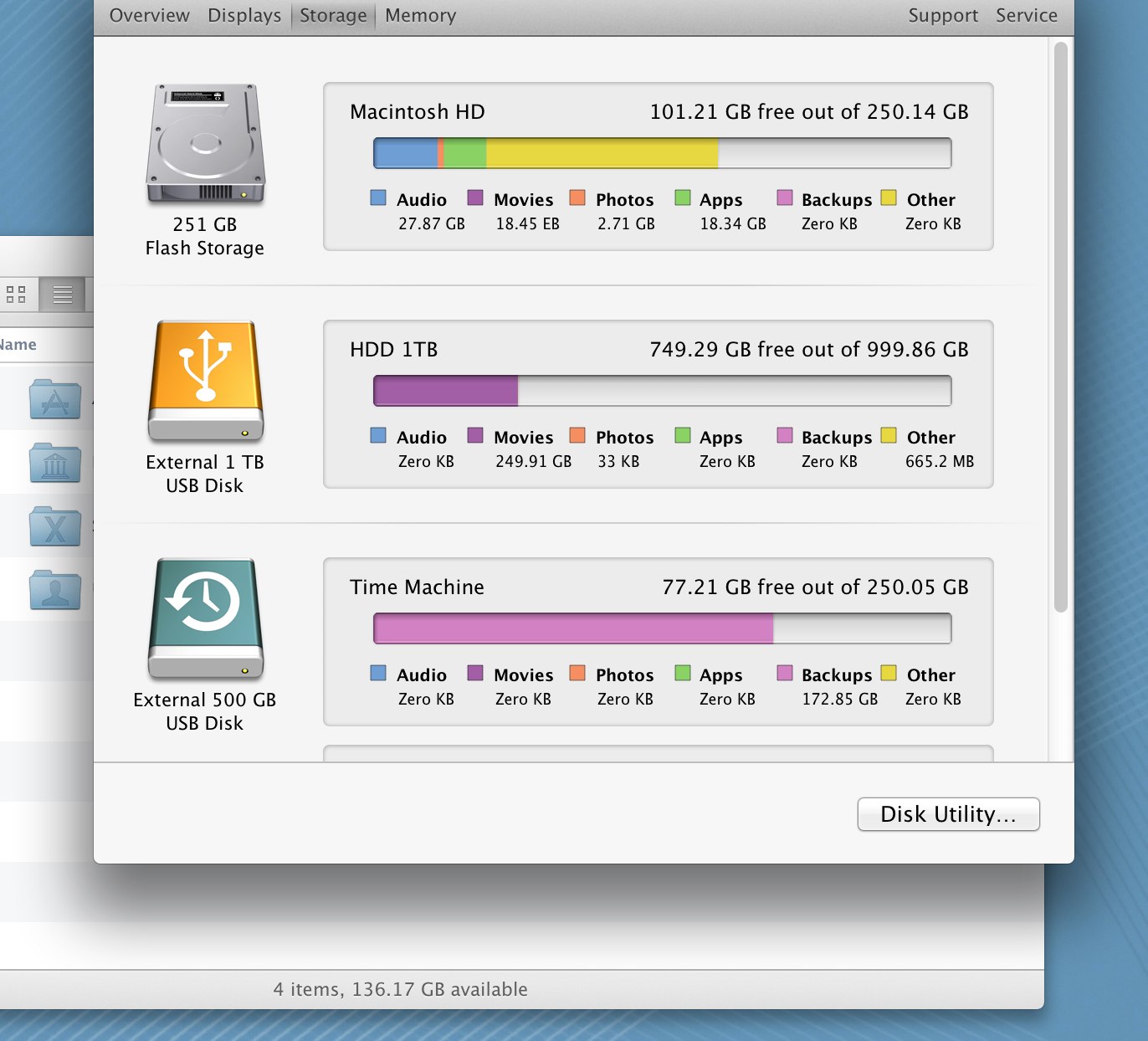The width and height of the screenshot is (1148, 1041).
Task: Click the Backups color swatch under Macintosh HD
Action: 785,198
